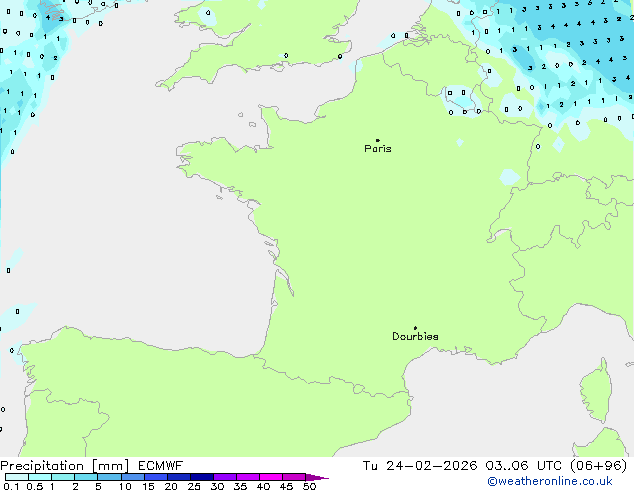Select the Paris location dot marker
The height and width of the screenshot is (490, 634).
[378, 140]
